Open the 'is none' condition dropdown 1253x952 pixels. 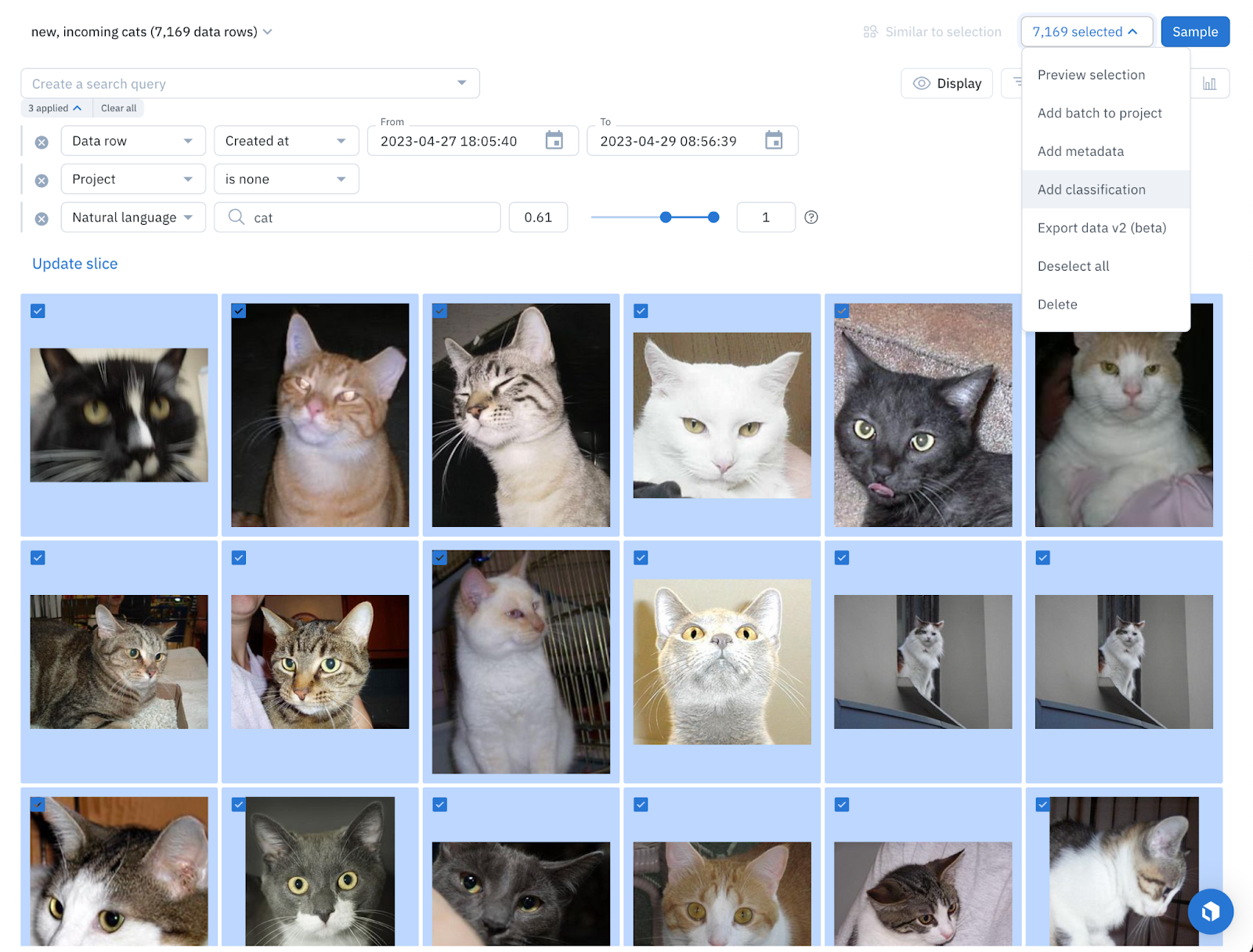286,179
